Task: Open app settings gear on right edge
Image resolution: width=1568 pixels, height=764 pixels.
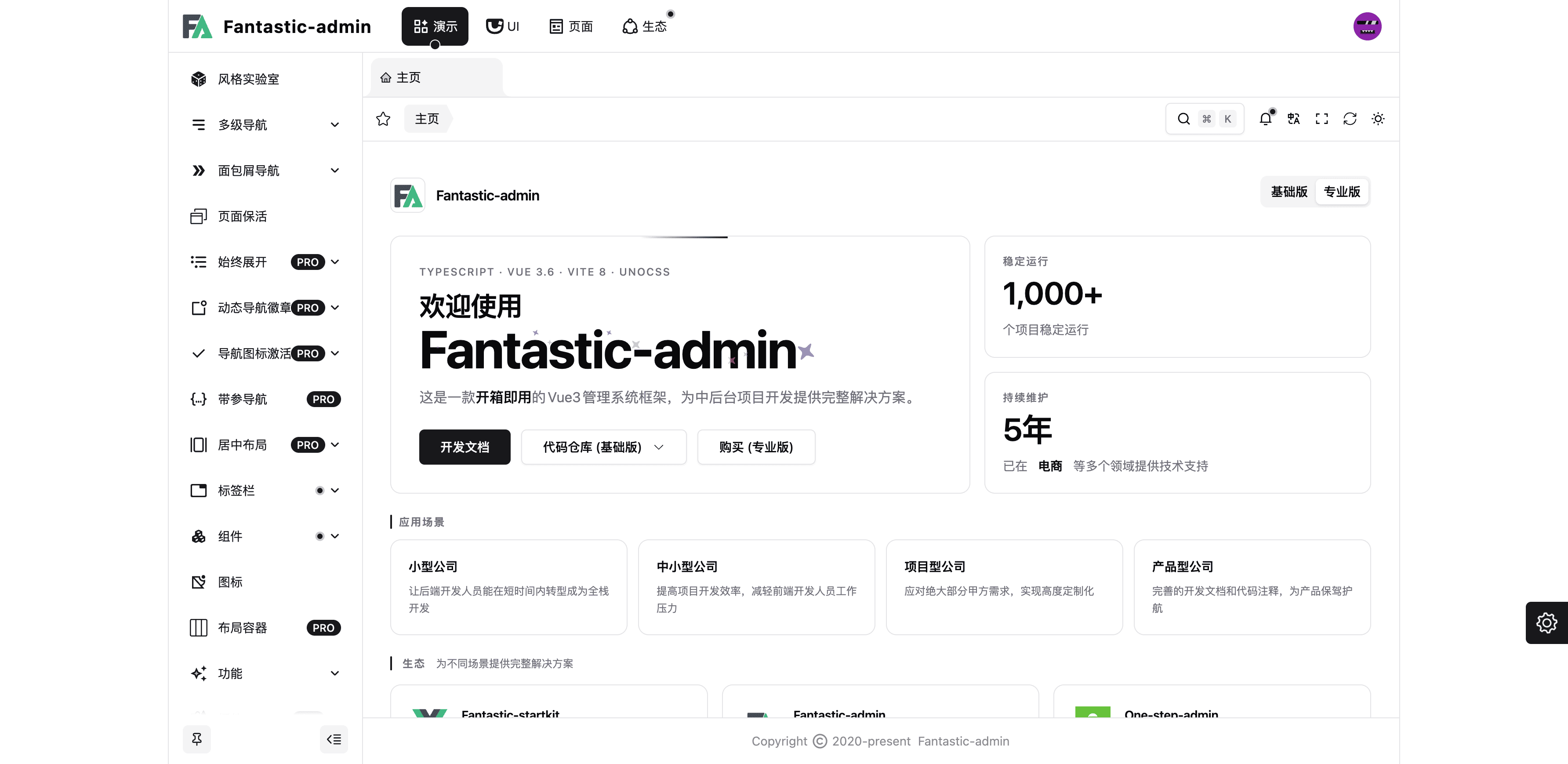Action: click(x=1546, y=622)
